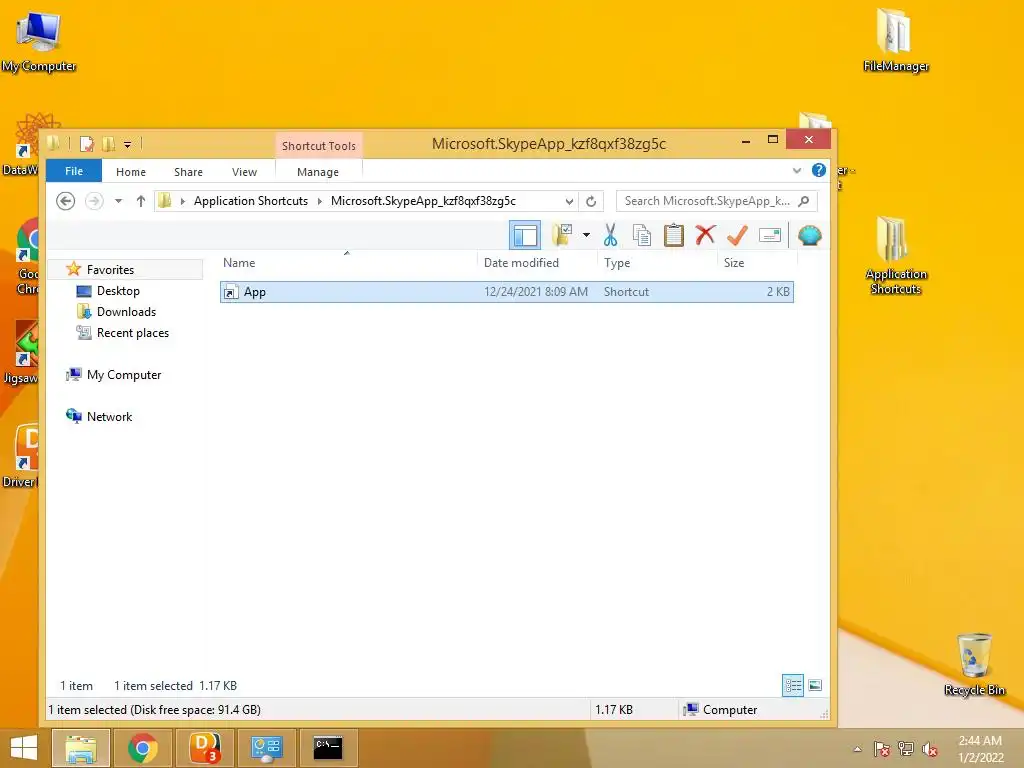Open the Control Panel taskbar icon
This screenshot has height=768, width=1024.
[x=266, y=748]
